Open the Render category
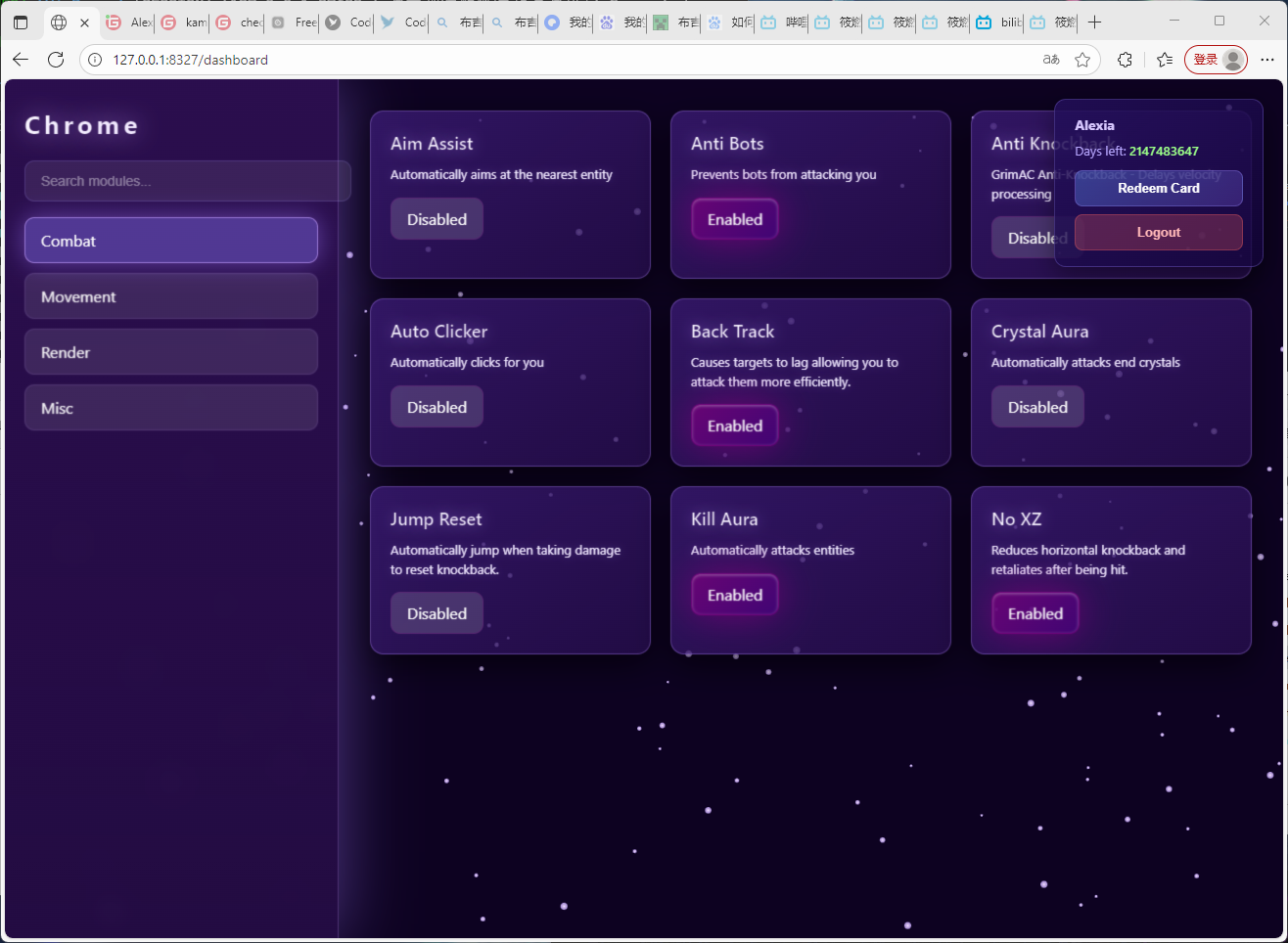 pos(171,352)
